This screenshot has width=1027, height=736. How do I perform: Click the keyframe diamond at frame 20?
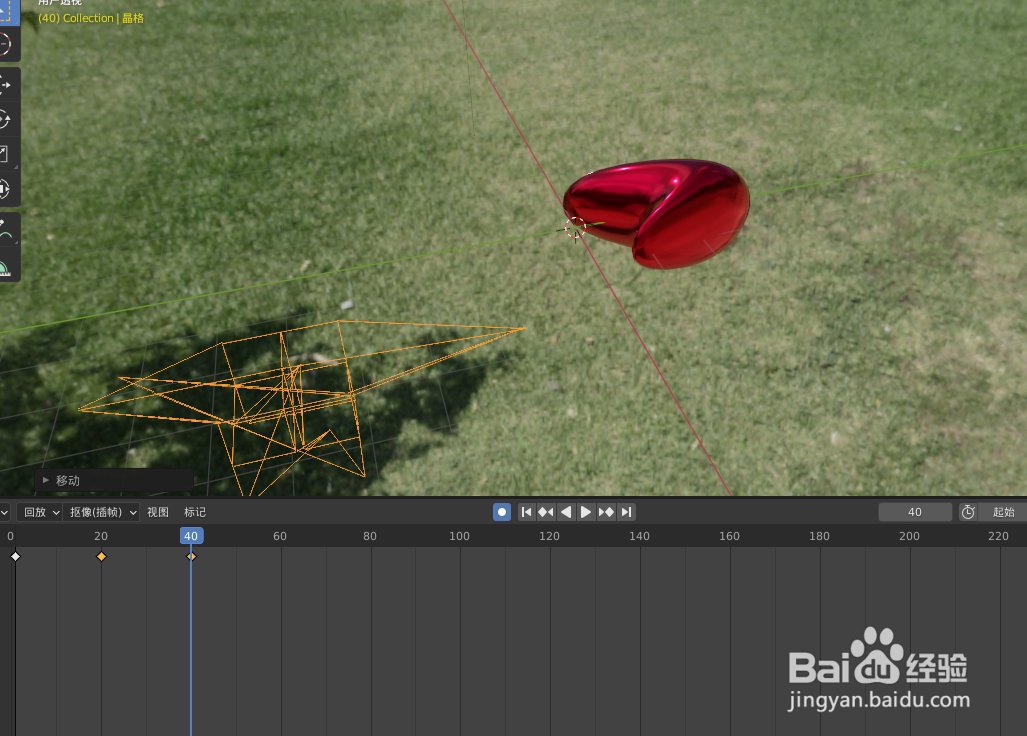(x=100, y=557)
